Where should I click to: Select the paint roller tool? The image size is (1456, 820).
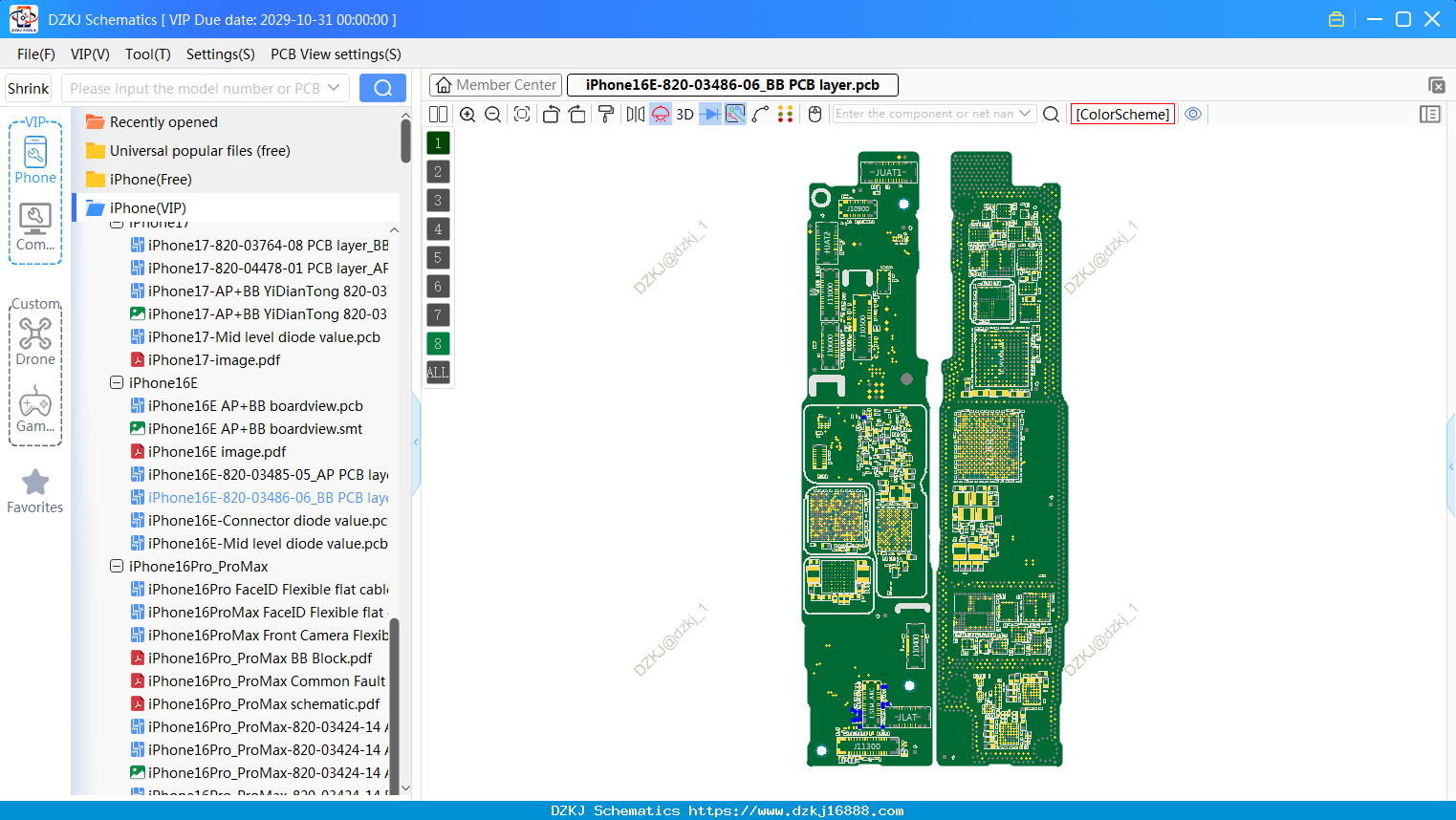[606, 114]
